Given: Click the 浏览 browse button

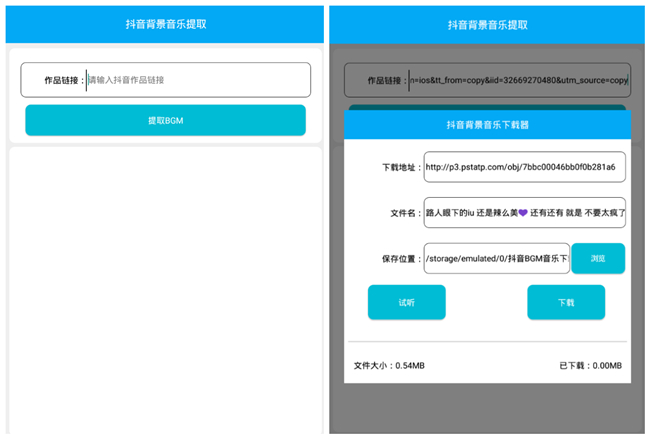Looking at the screenshot, I should pyautogui.click(x=598, y=258).
